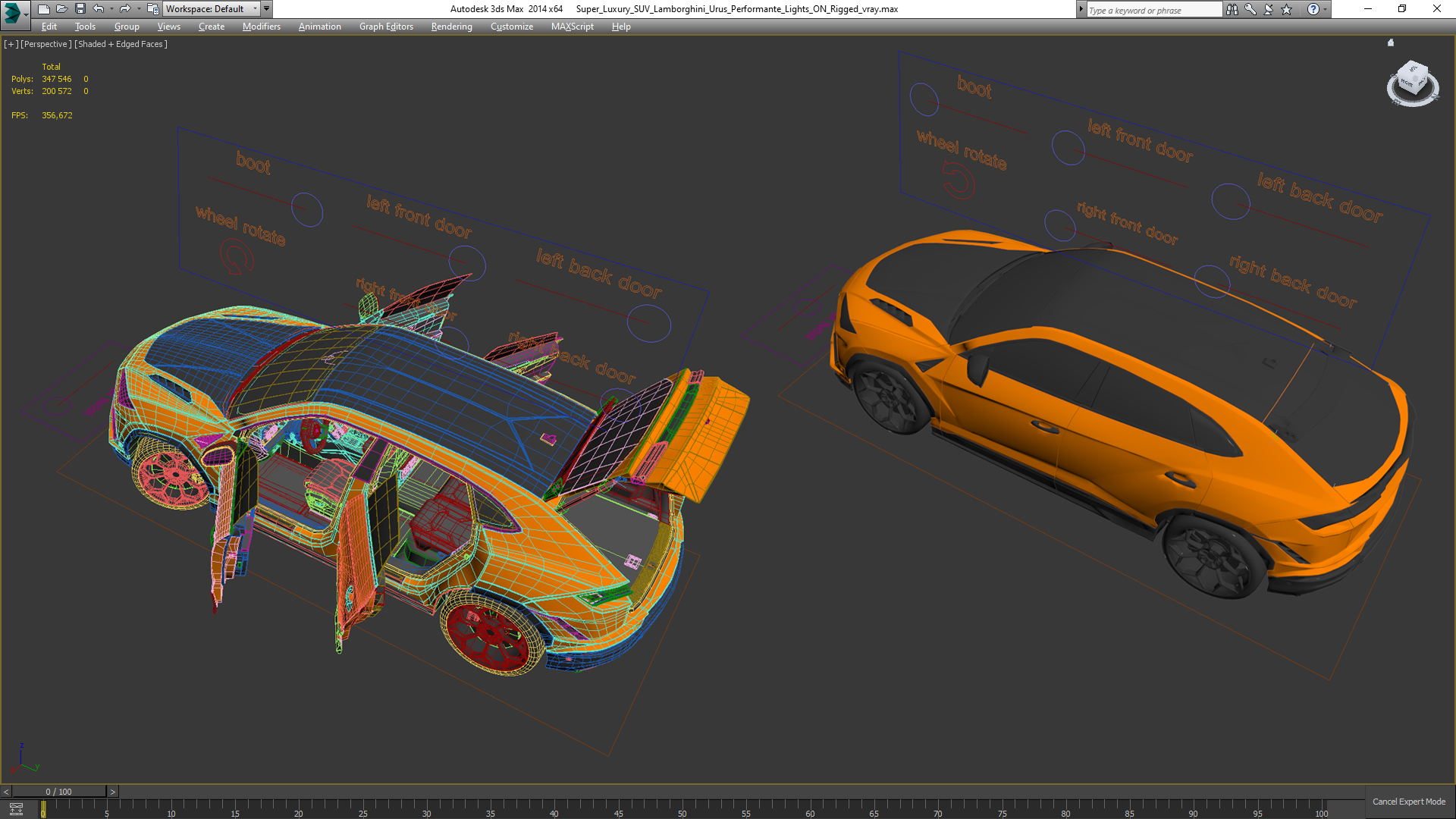Restore down the 3ds Max window

tap(1402, 9)
